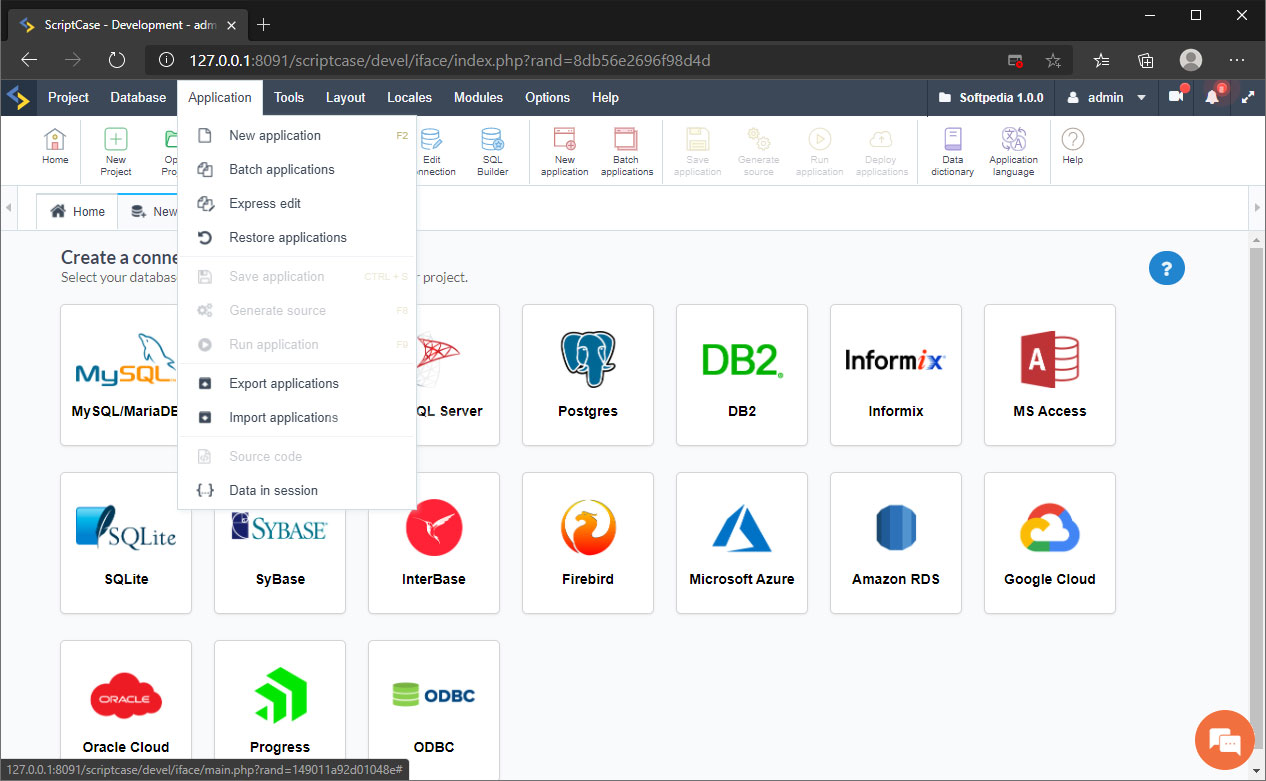Open the Modules menu
1266x781 pixels.
click(x=479, y=97)
